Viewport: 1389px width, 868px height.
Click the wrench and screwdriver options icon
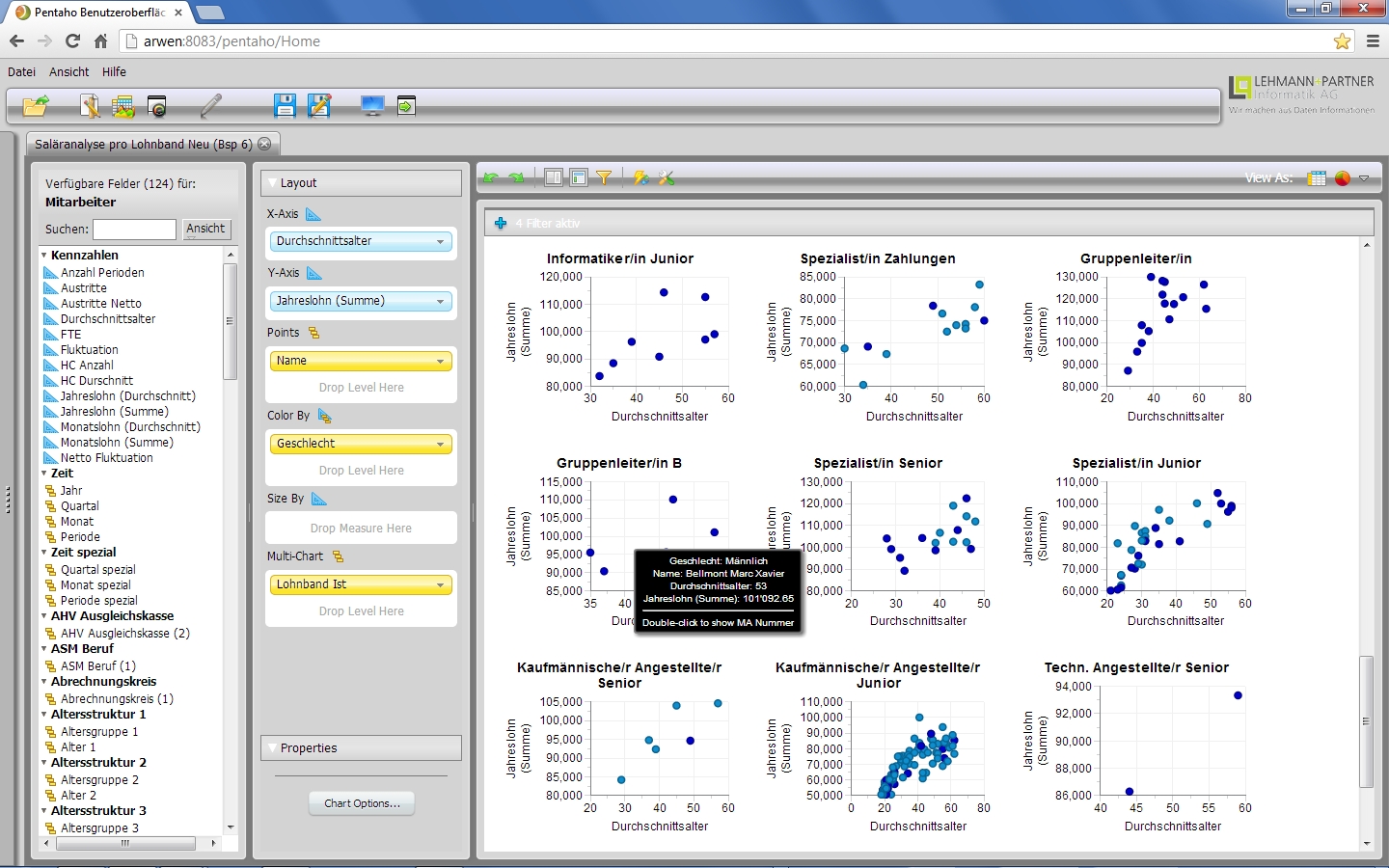pos(666,177)
